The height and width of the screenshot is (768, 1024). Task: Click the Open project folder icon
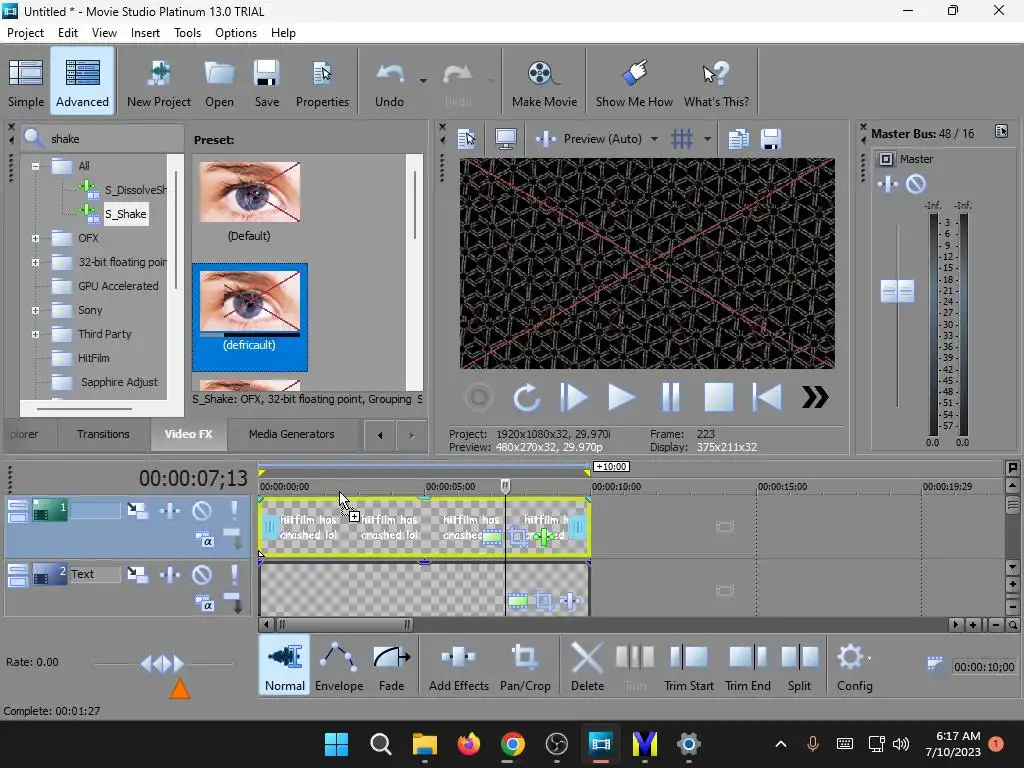tap(219, 82)
